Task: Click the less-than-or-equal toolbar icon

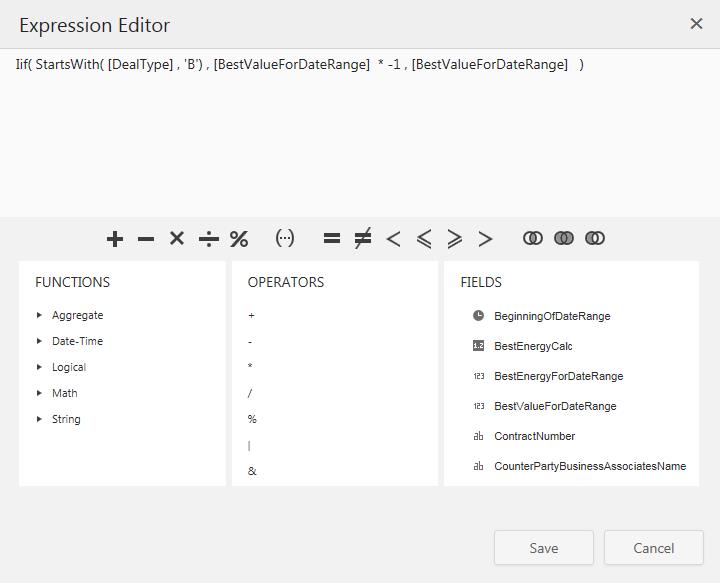Action: click(424, 238)
